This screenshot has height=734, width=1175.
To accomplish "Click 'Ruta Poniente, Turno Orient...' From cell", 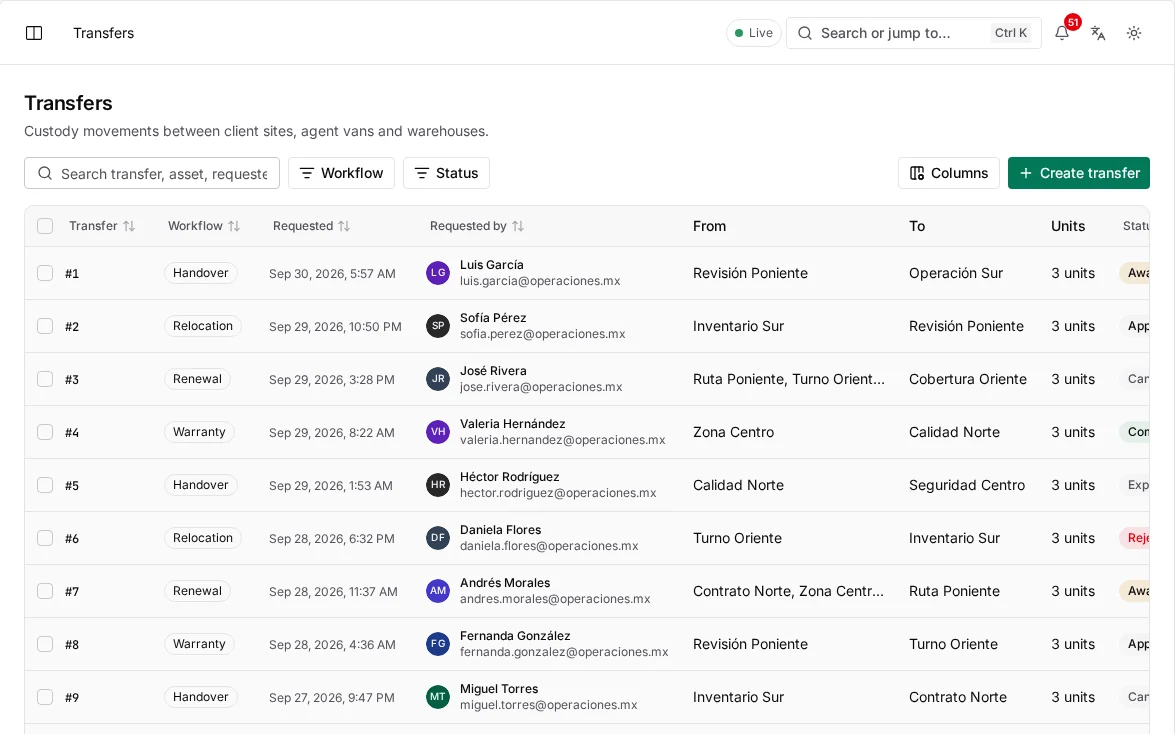I will click(x=788, y=379).
